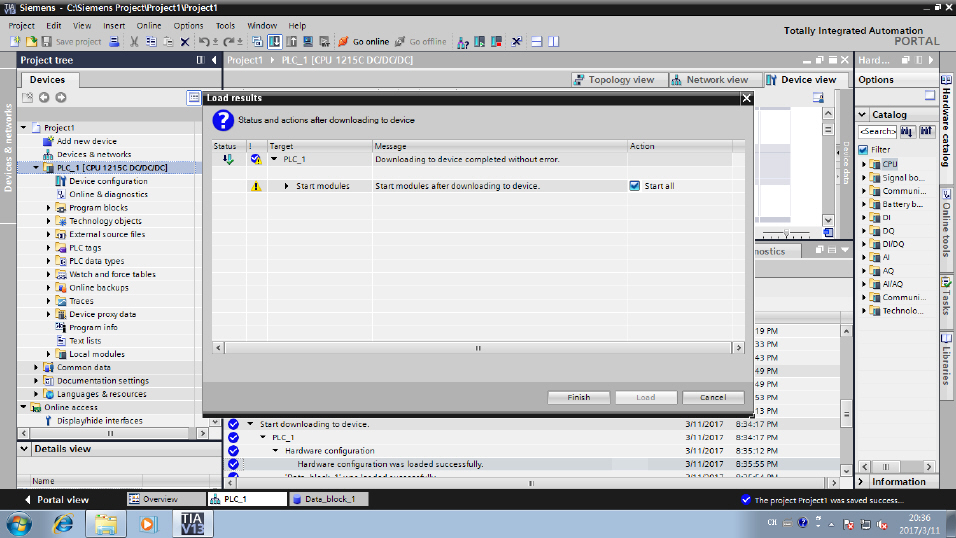
Task: Open Internet Explorer from taskbar
Action: 63,524
